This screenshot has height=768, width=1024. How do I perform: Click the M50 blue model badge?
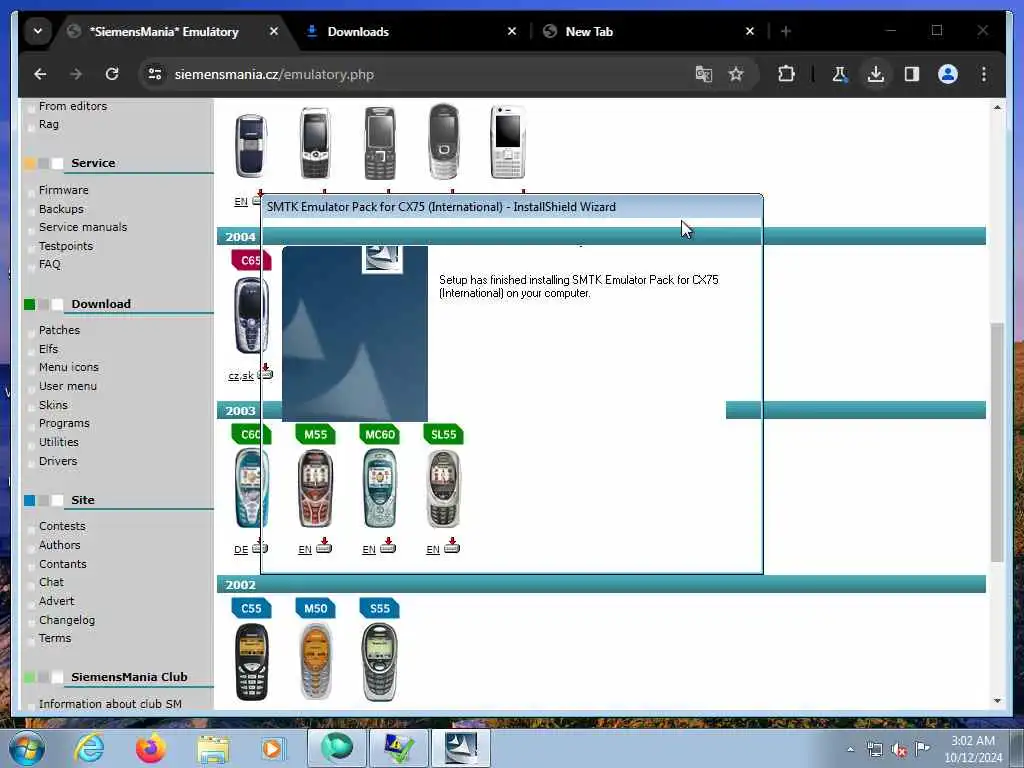[x=315, y=609]
